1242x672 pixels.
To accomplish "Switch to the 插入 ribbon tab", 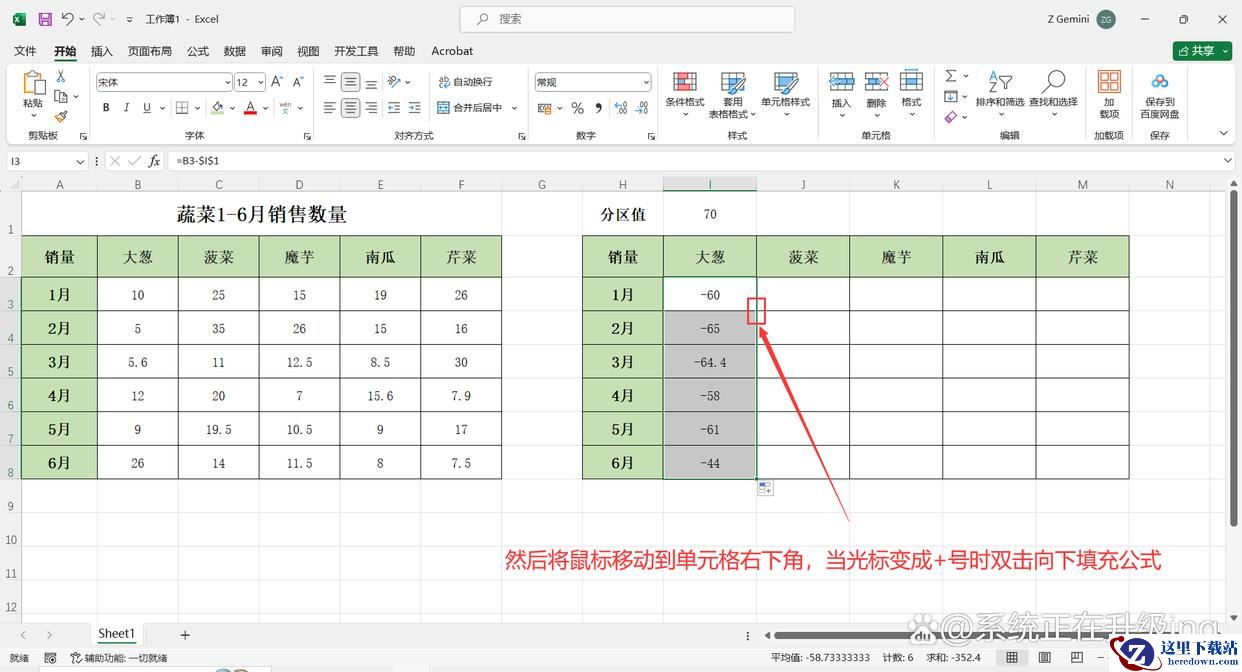I will [101, 51].
